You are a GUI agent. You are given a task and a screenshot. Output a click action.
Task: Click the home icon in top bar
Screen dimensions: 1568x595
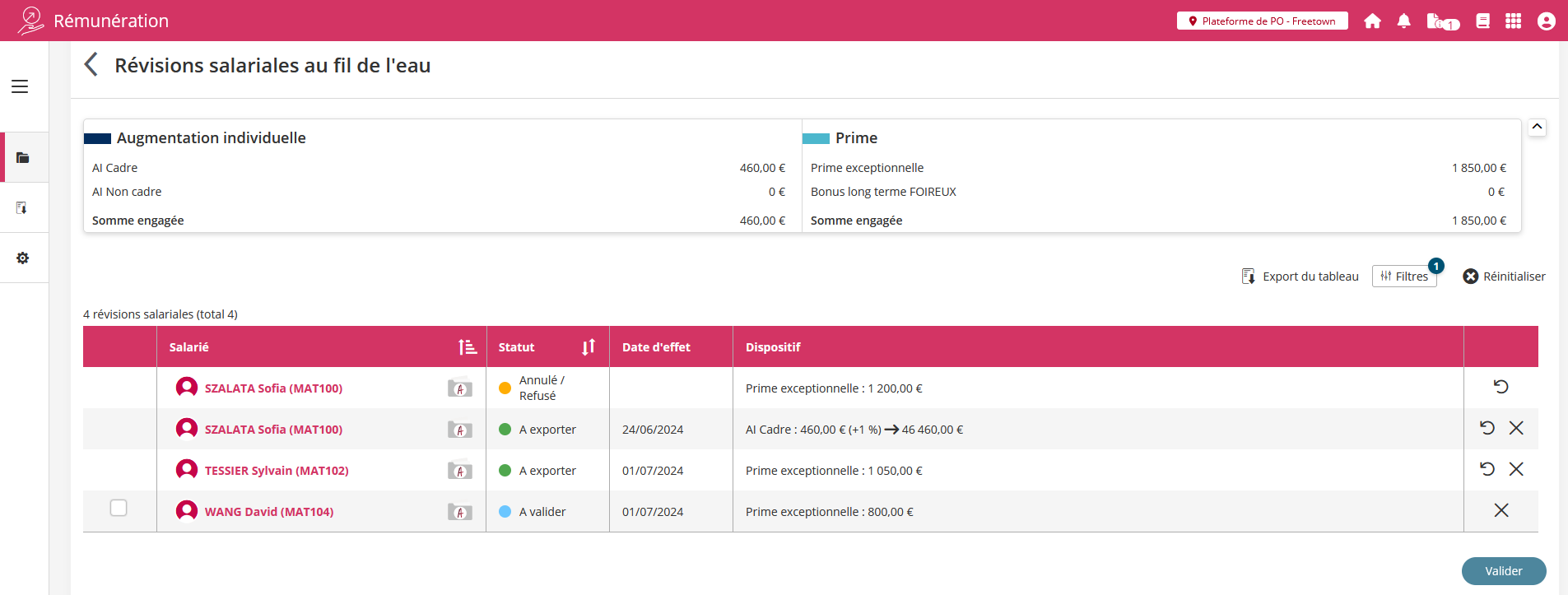tap(1372, 21)
